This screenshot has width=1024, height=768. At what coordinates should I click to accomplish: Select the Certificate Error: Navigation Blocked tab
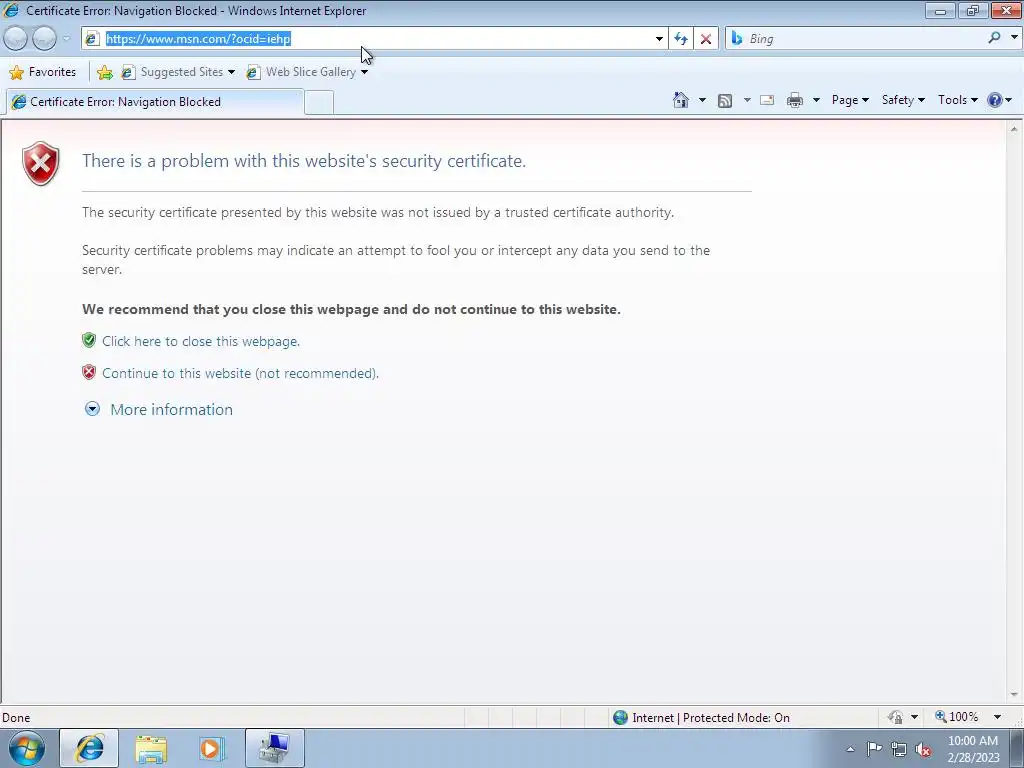click(x=154, y=102)
